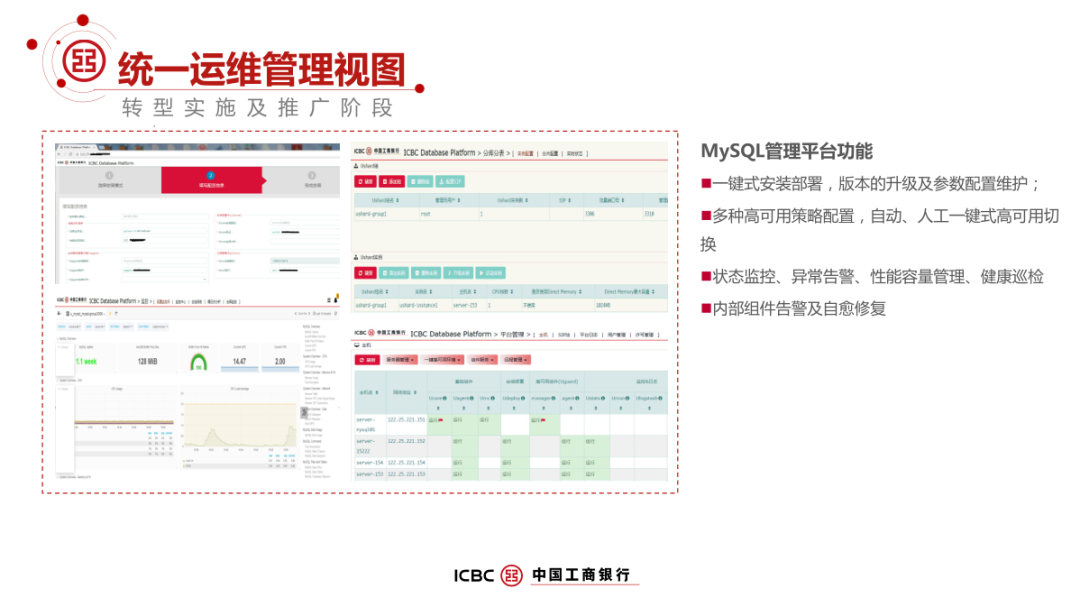Click sort icon on Direct Memory最大容量 column
The image size is (1080, 607).
pos(653,291)
